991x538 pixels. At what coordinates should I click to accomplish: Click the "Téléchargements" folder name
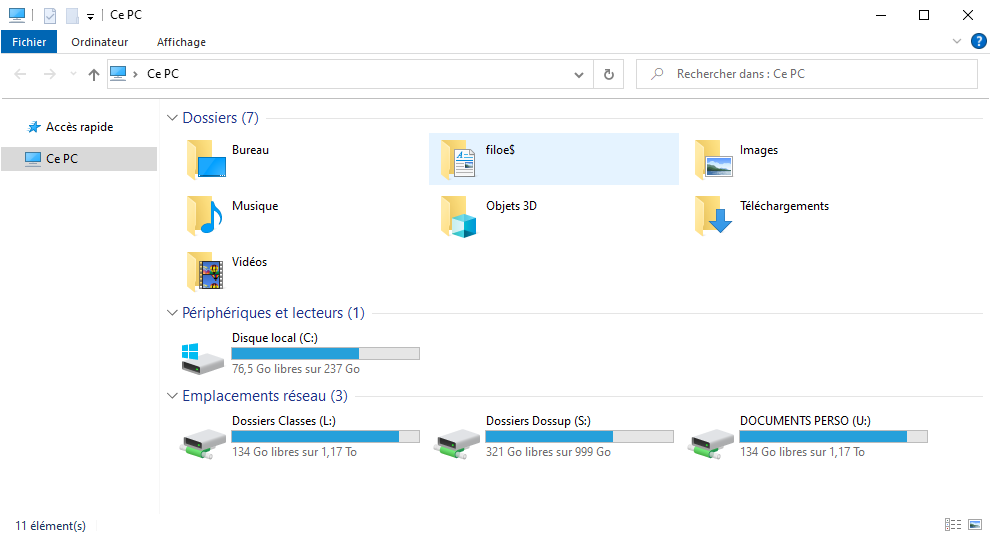tap(784, 205)
